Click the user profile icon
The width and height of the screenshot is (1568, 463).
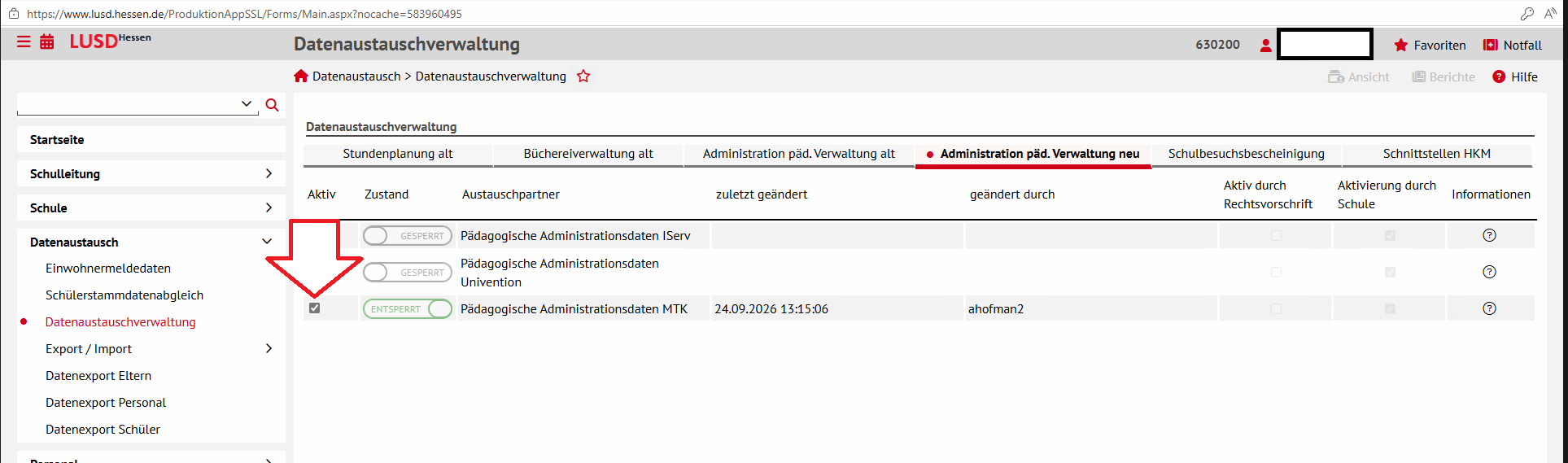point(1265,46)
